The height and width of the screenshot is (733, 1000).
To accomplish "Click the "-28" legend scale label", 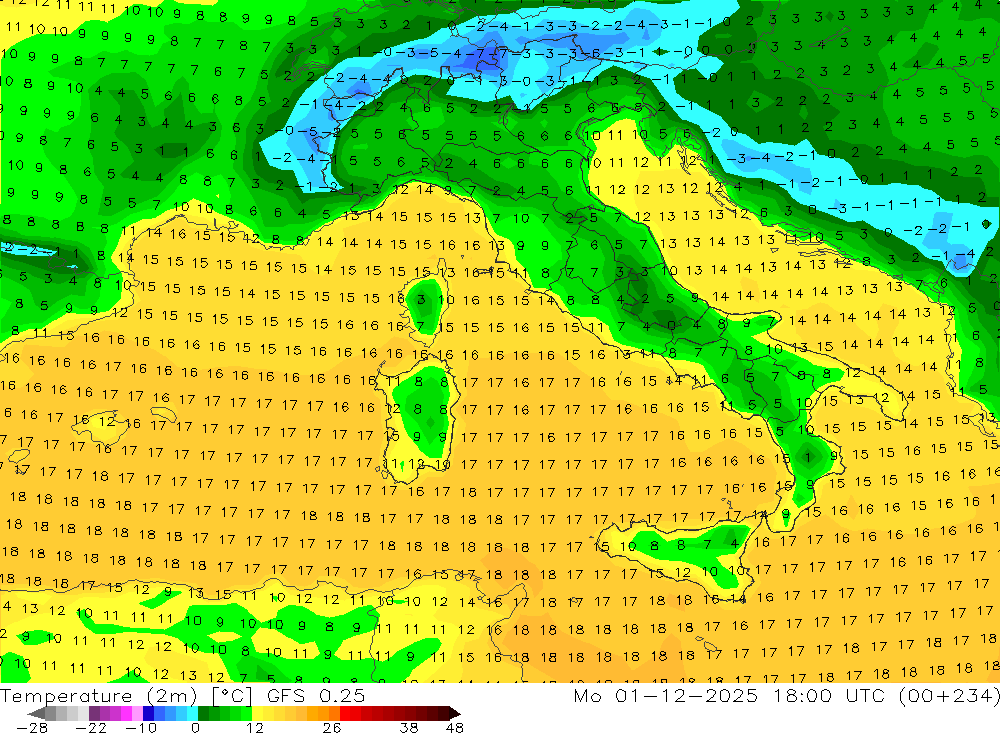I will [x=32, y=727].
